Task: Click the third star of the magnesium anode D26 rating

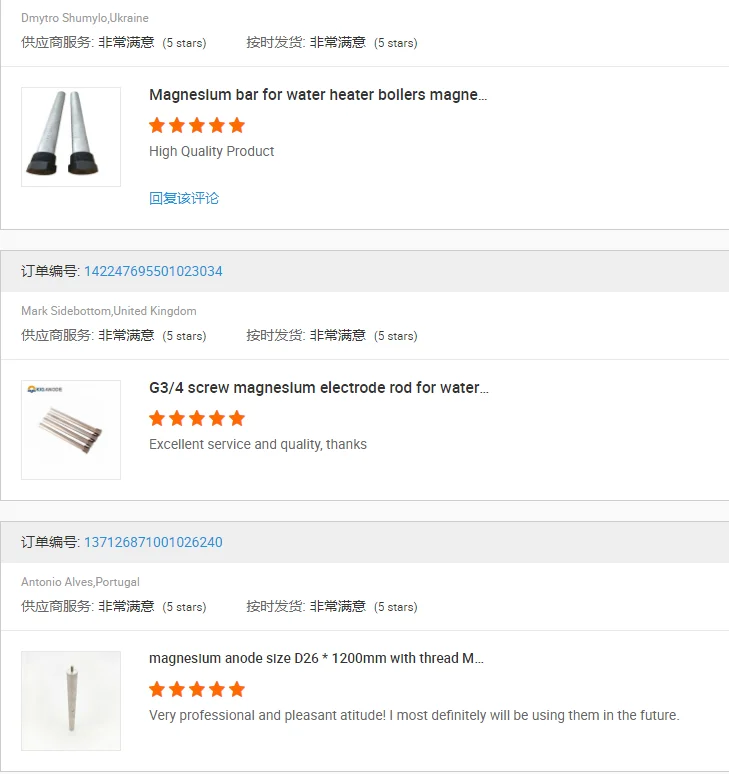Action: pos(197,689)
